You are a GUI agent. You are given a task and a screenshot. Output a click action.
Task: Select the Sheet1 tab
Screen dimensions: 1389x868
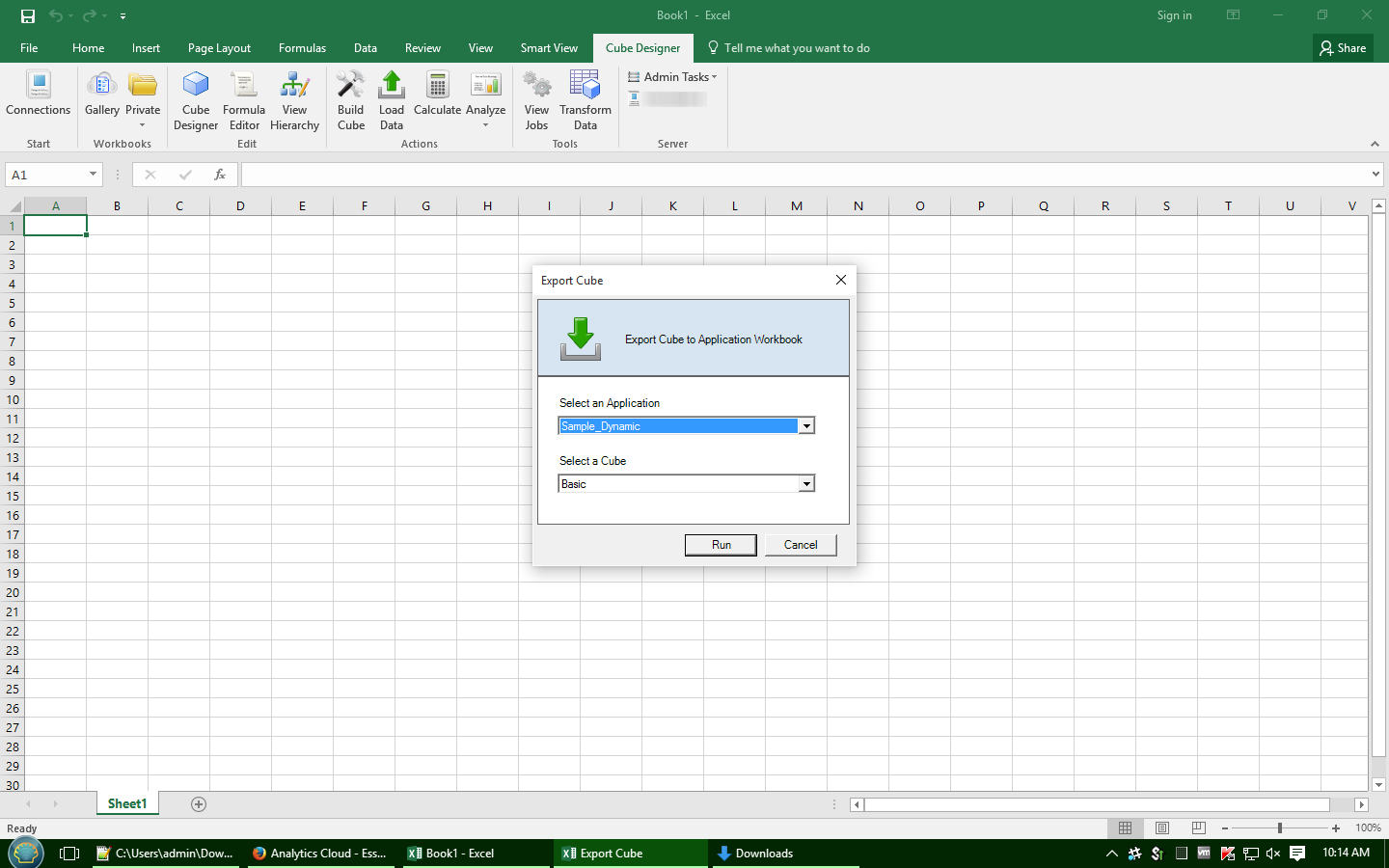pos(127,804)
